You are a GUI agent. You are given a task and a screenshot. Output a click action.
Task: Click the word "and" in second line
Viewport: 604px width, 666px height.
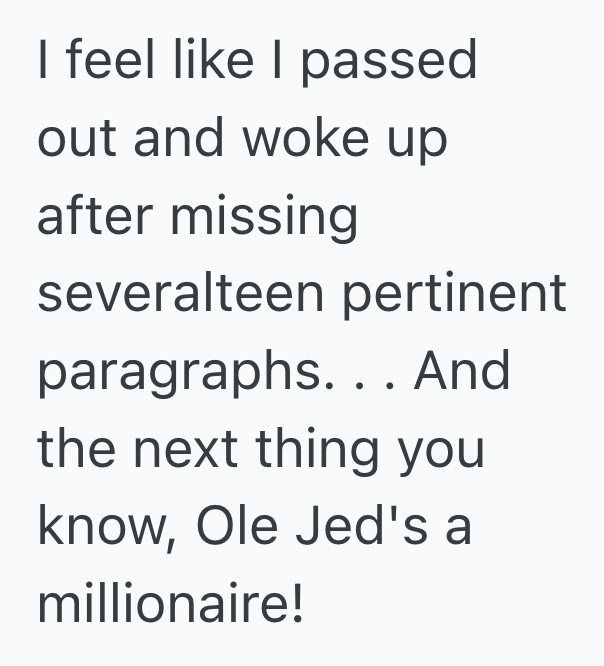(x=178, y=139)
